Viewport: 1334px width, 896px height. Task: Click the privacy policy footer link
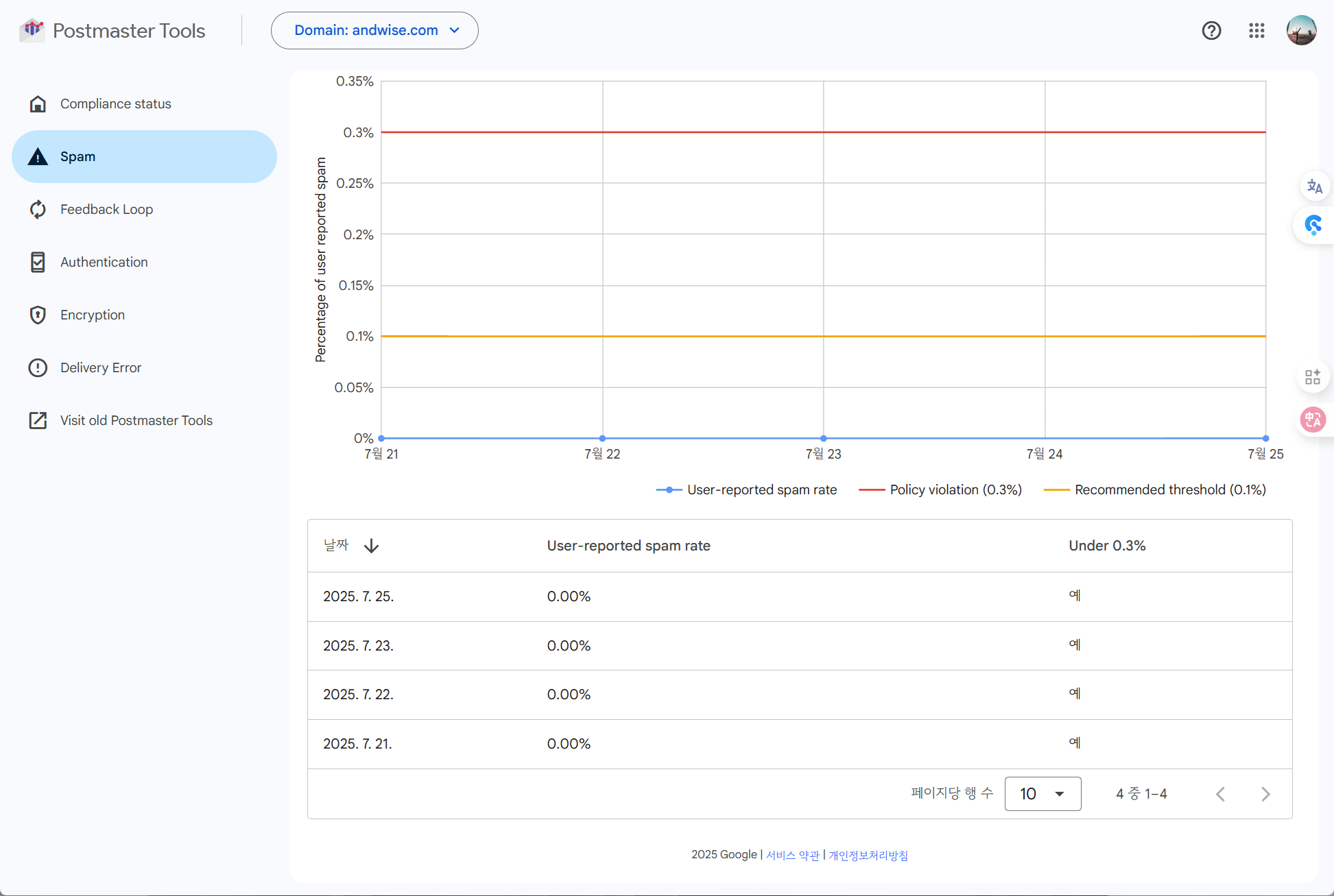[x=868, y=855]
